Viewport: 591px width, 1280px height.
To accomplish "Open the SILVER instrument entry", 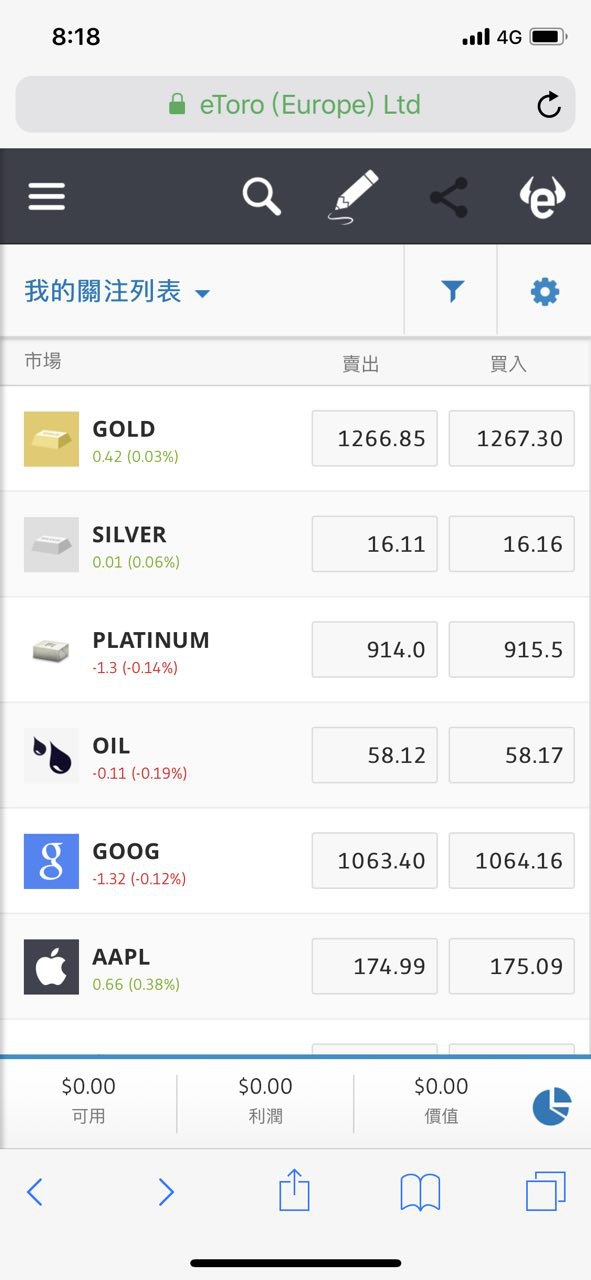I will pos(295,544).
